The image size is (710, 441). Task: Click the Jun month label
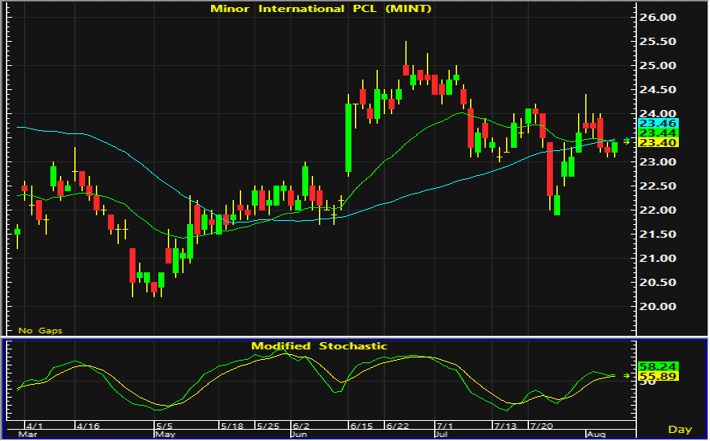(299, 435)
